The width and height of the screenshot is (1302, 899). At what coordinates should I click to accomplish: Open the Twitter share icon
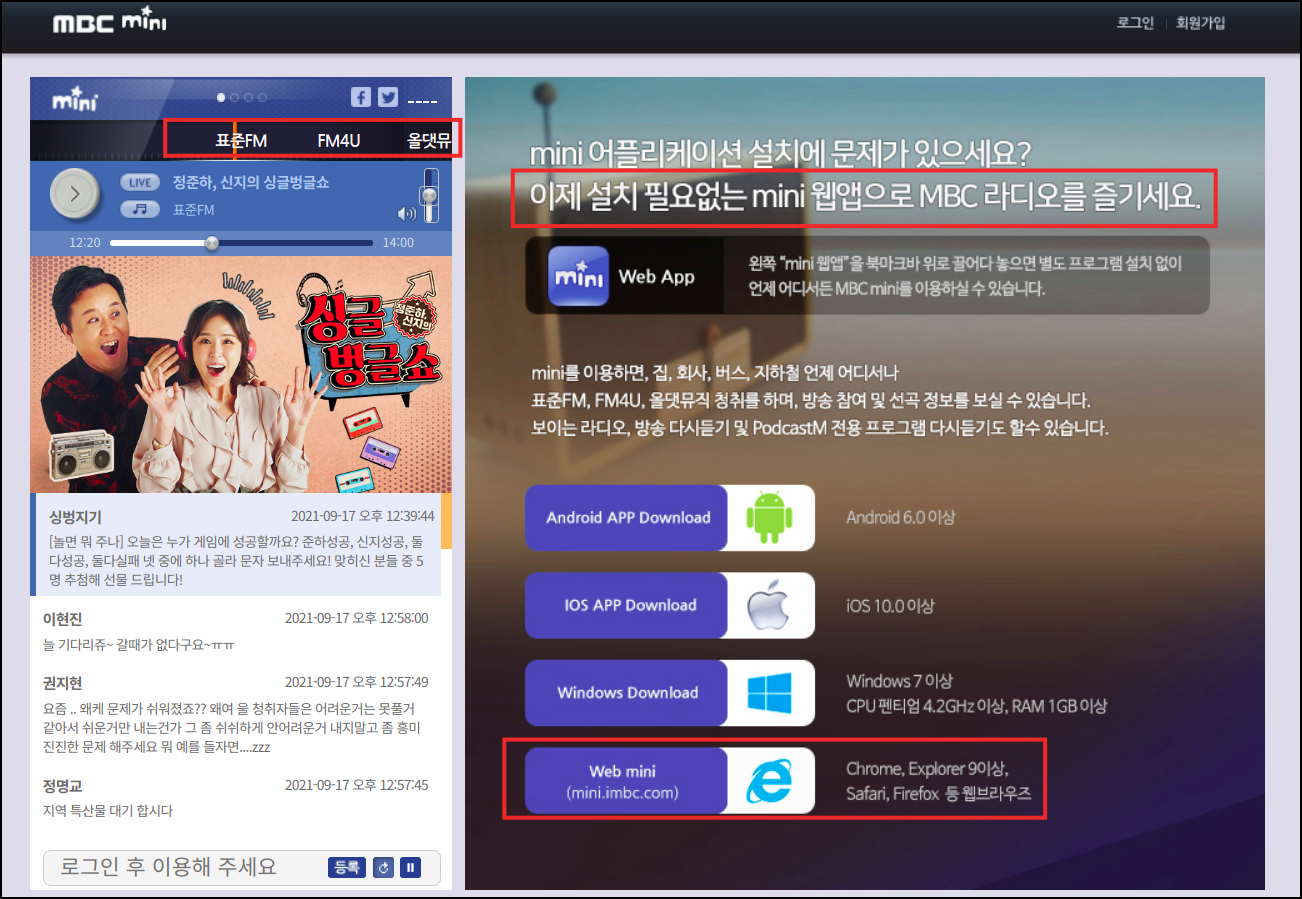388,97
